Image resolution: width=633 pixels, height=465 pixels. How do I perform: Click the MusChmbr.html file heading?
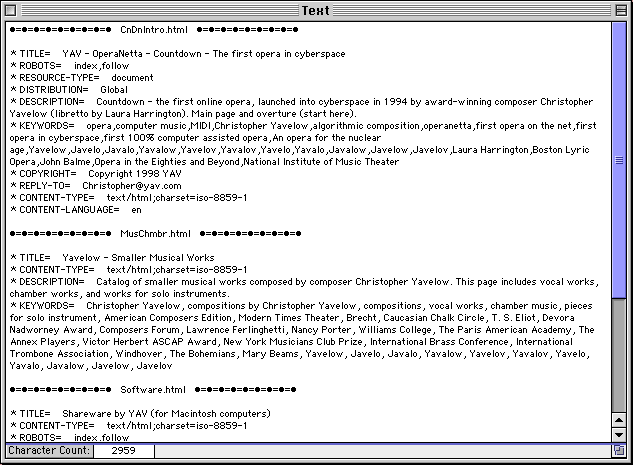pyautogui.click(x=155, y=233)
